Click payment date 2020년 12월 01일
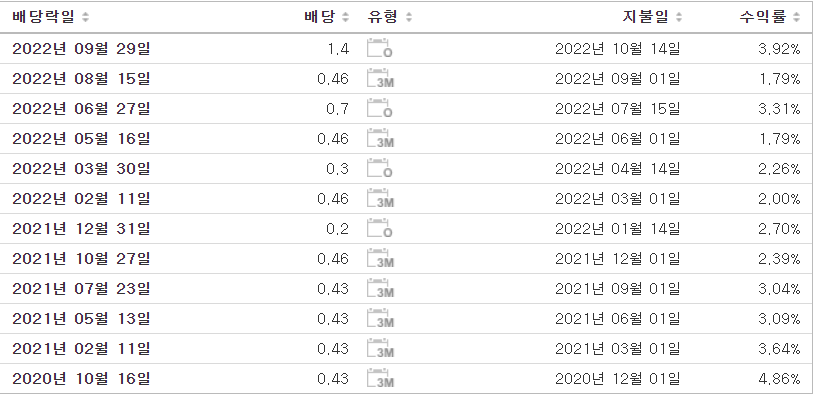 click(x=618, y=379)
